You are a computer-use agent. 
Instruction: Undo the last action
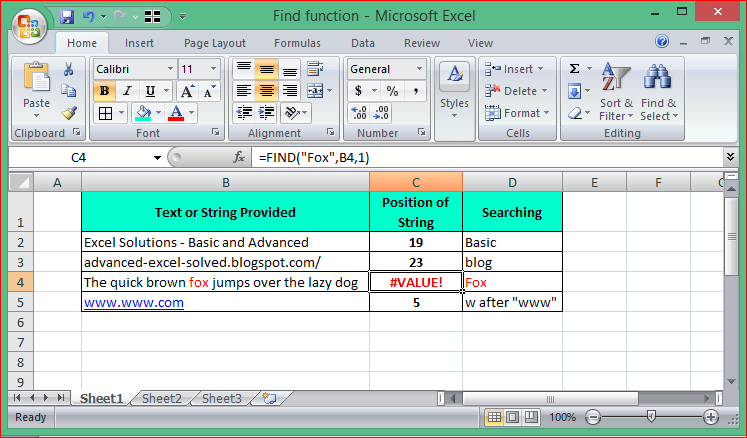[x=89, y=17]
